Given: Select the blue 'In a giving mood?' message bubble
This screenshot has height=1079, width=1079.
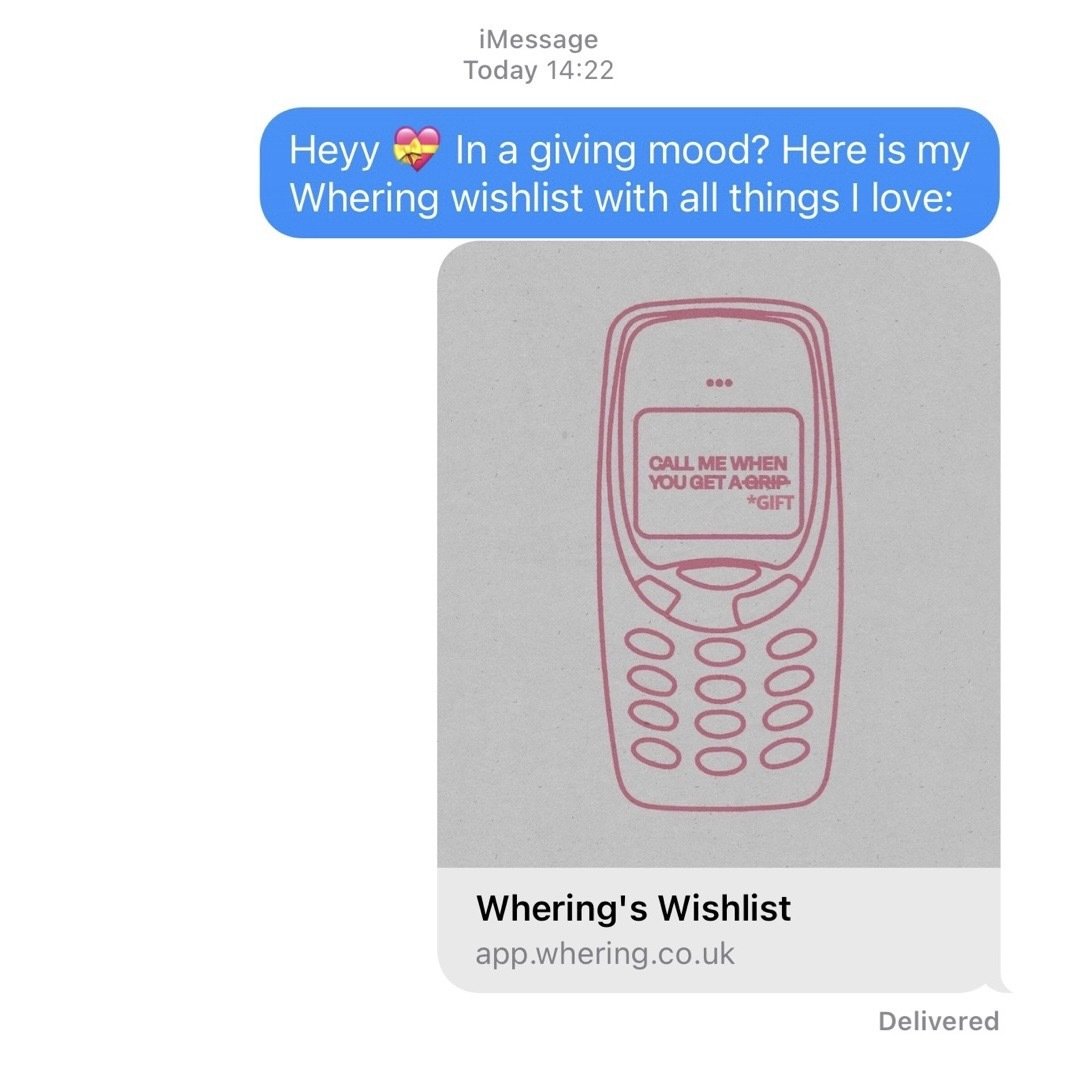Looking at the screenshot, I should point(629,173).
